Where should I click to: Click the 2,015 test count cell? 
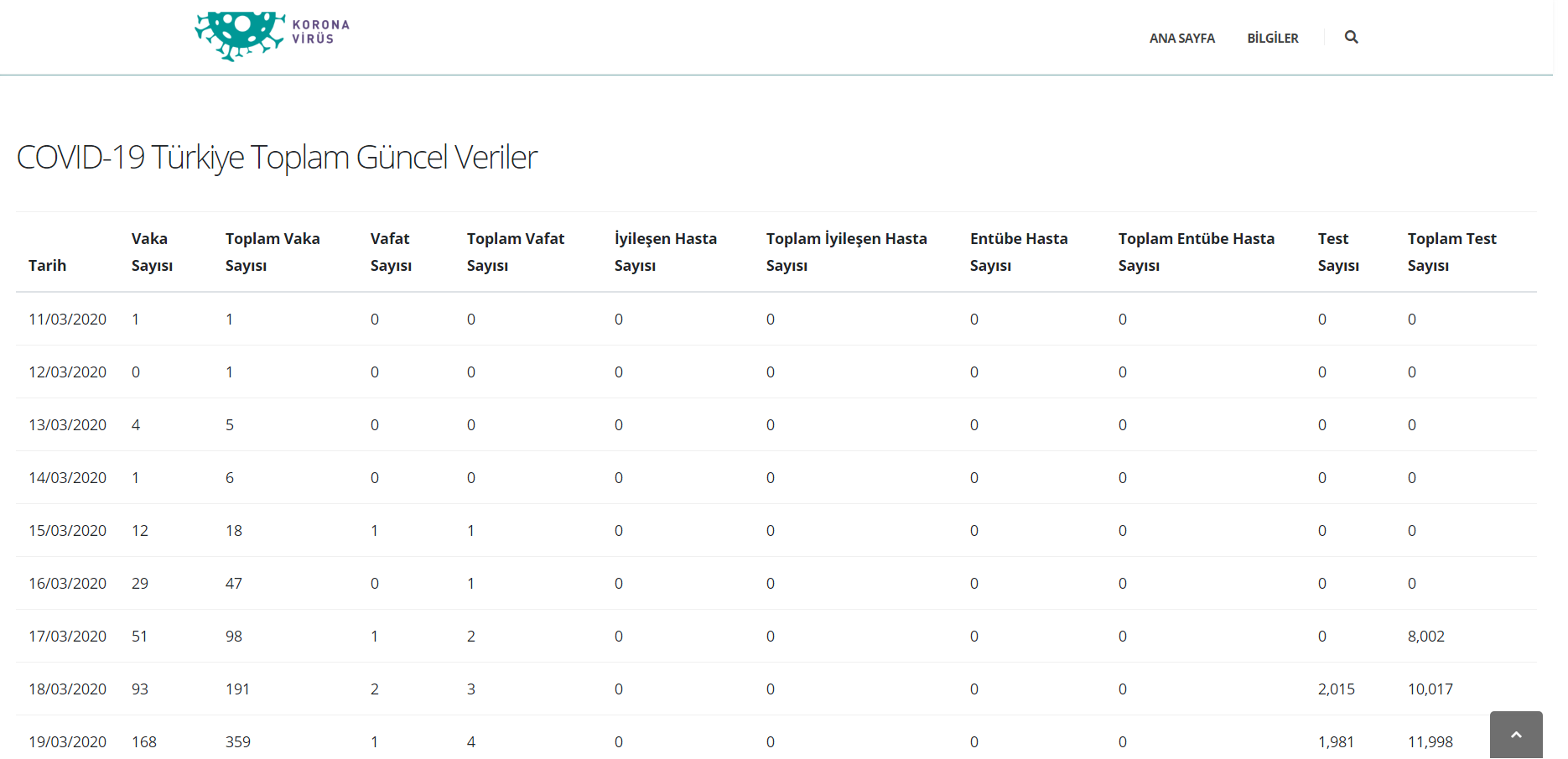[1336, 689]
